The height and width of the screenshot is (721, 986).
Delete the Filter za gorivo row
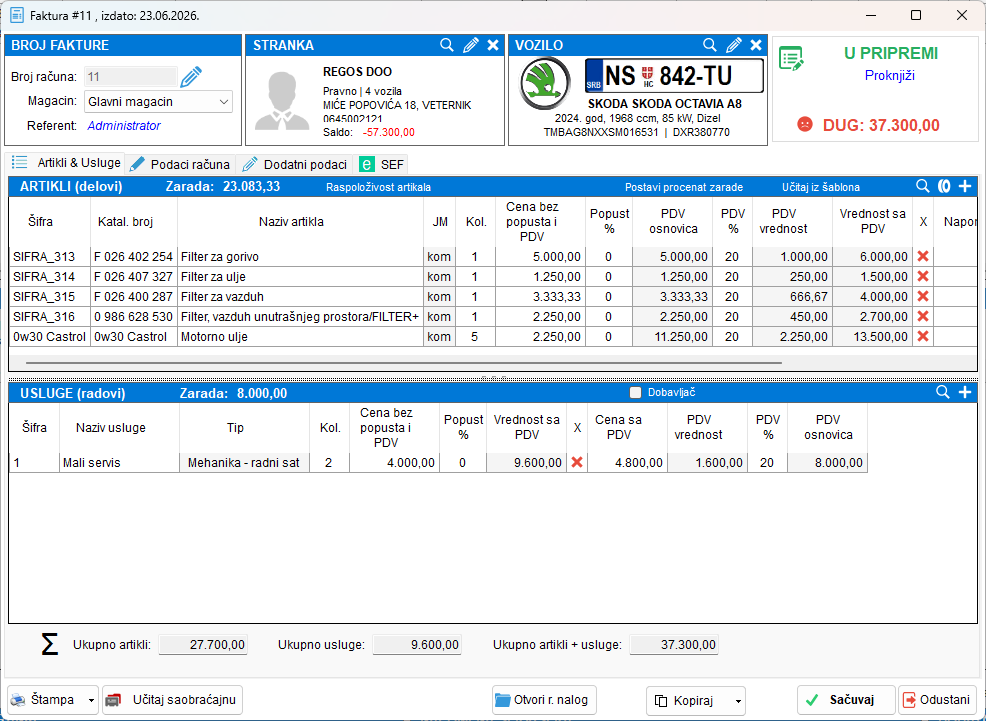click(922, 256)
